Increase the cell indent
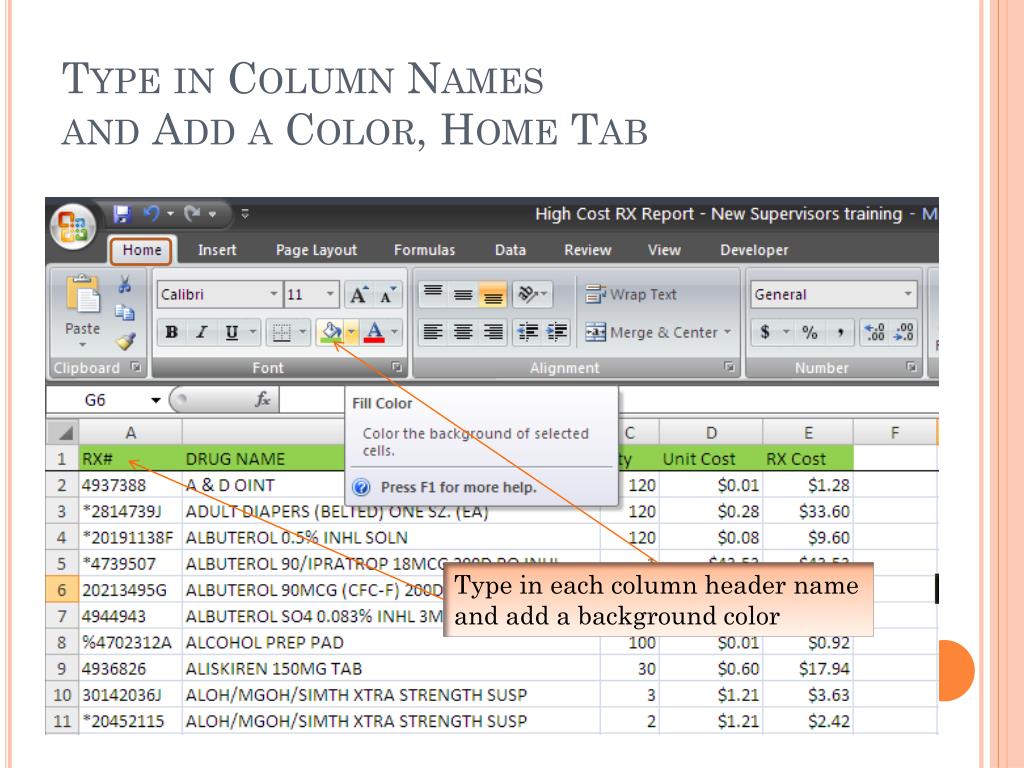 point(556,332)
